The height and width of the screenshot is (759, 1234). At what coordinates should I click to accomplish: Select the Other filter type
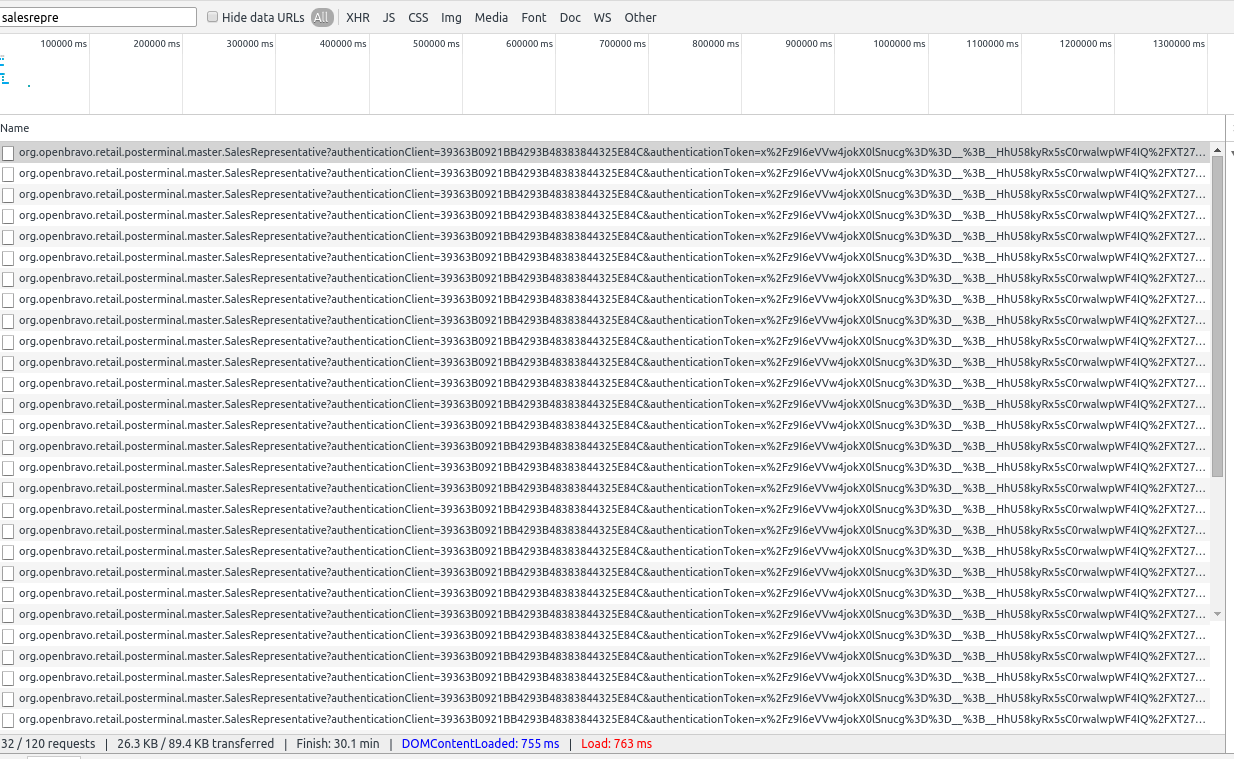(640, 18)
